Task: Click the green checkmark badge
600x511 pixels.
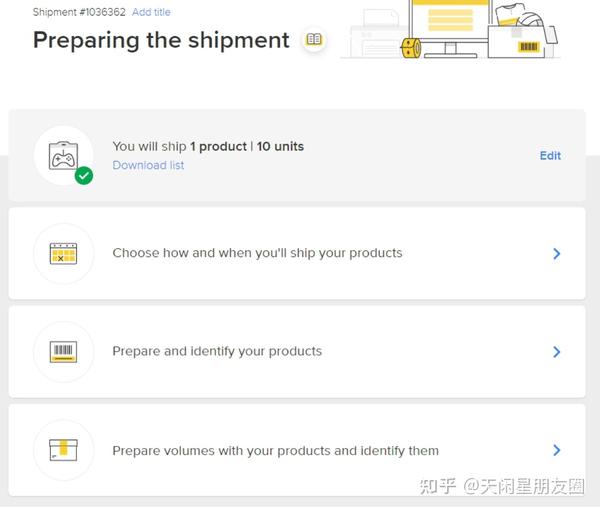Action: point(84,176)
